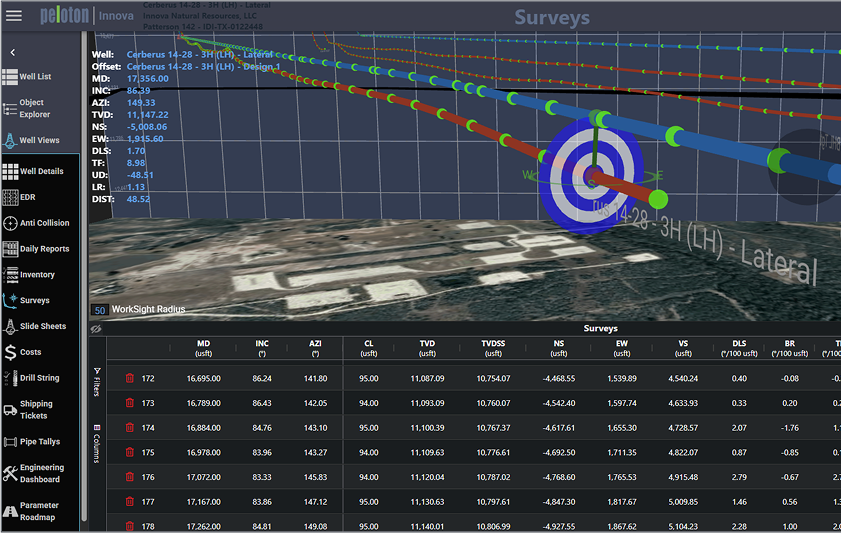This screenshot has height=533, width=841.
Task: Expand the Columns side panel
Action: 97,439
